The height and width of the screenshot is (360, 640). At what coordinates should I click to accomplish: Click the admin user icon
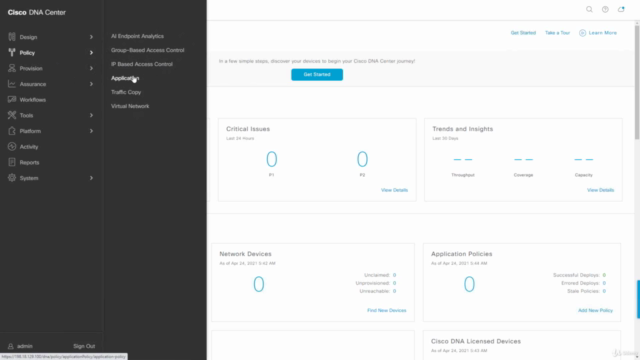tap(11, 346)
